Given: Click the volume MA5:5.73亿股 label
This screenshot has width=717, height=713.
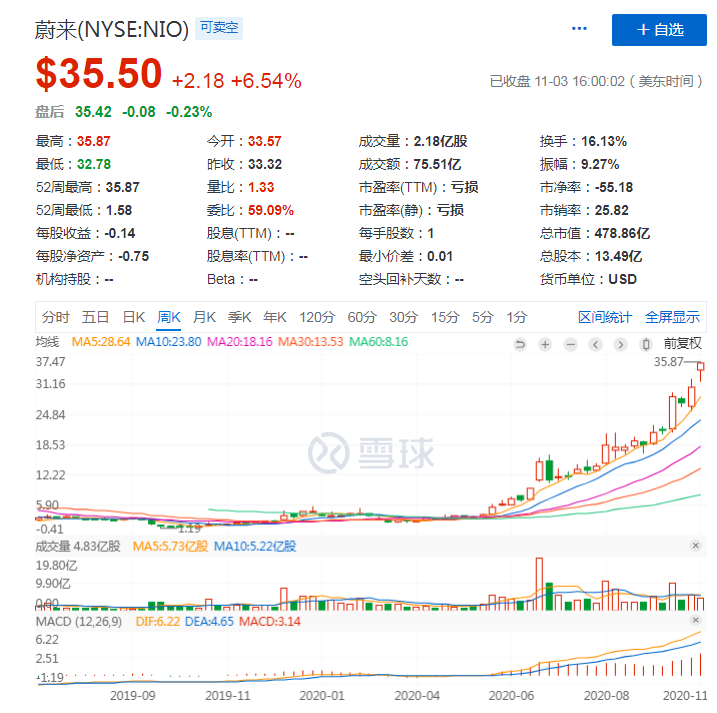Looking at the screenshot, I should (170, 546).
